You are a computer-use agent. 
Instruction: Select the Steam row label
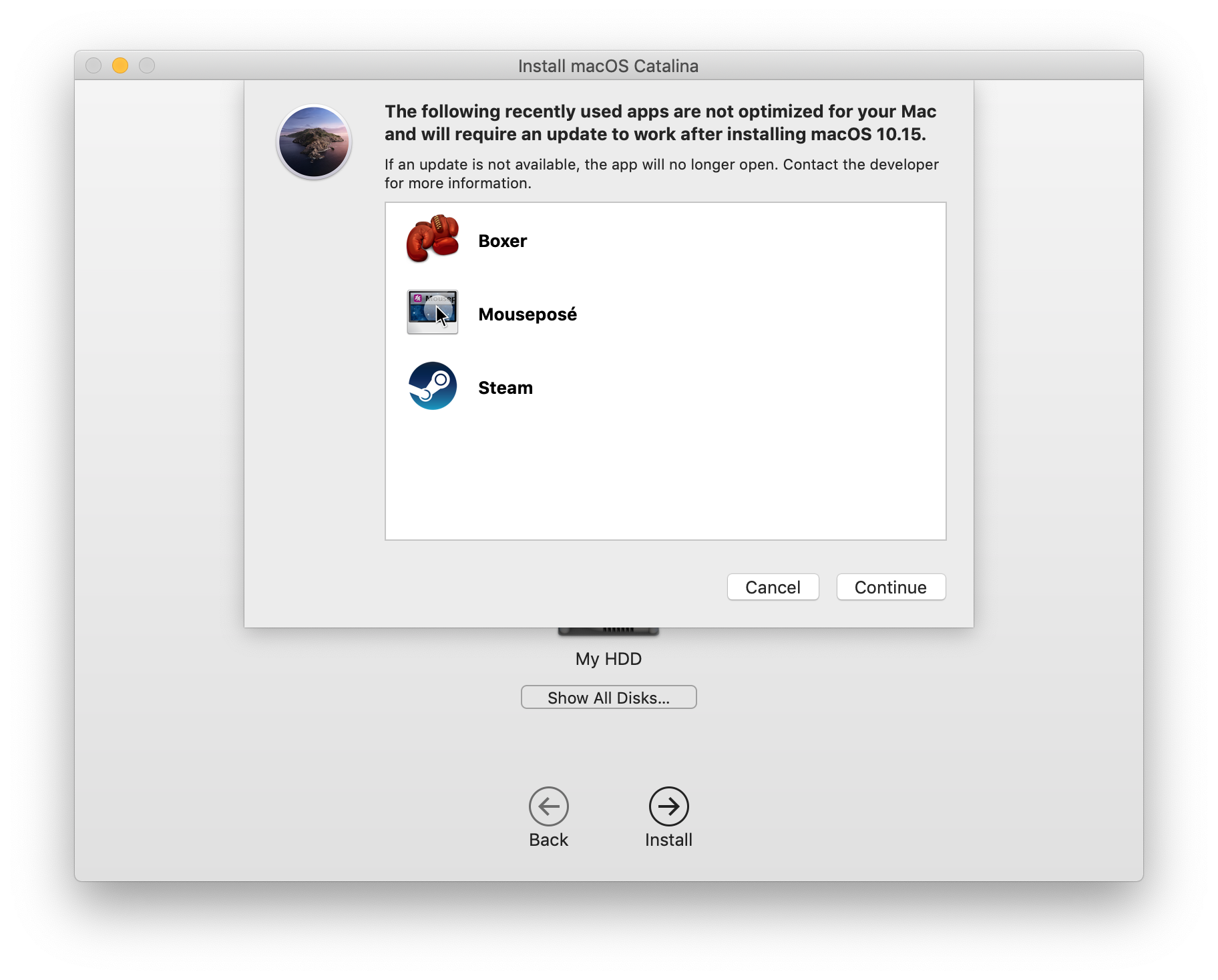click(x=505, y=388)
